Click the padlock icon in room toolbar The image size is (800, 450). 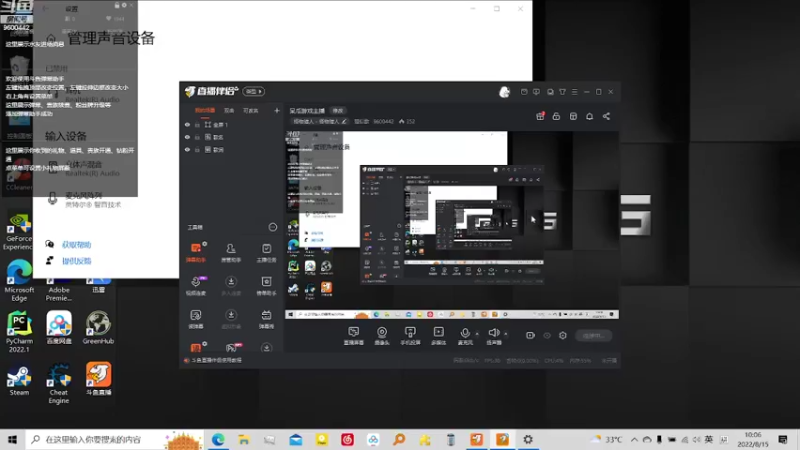point(556,116)
